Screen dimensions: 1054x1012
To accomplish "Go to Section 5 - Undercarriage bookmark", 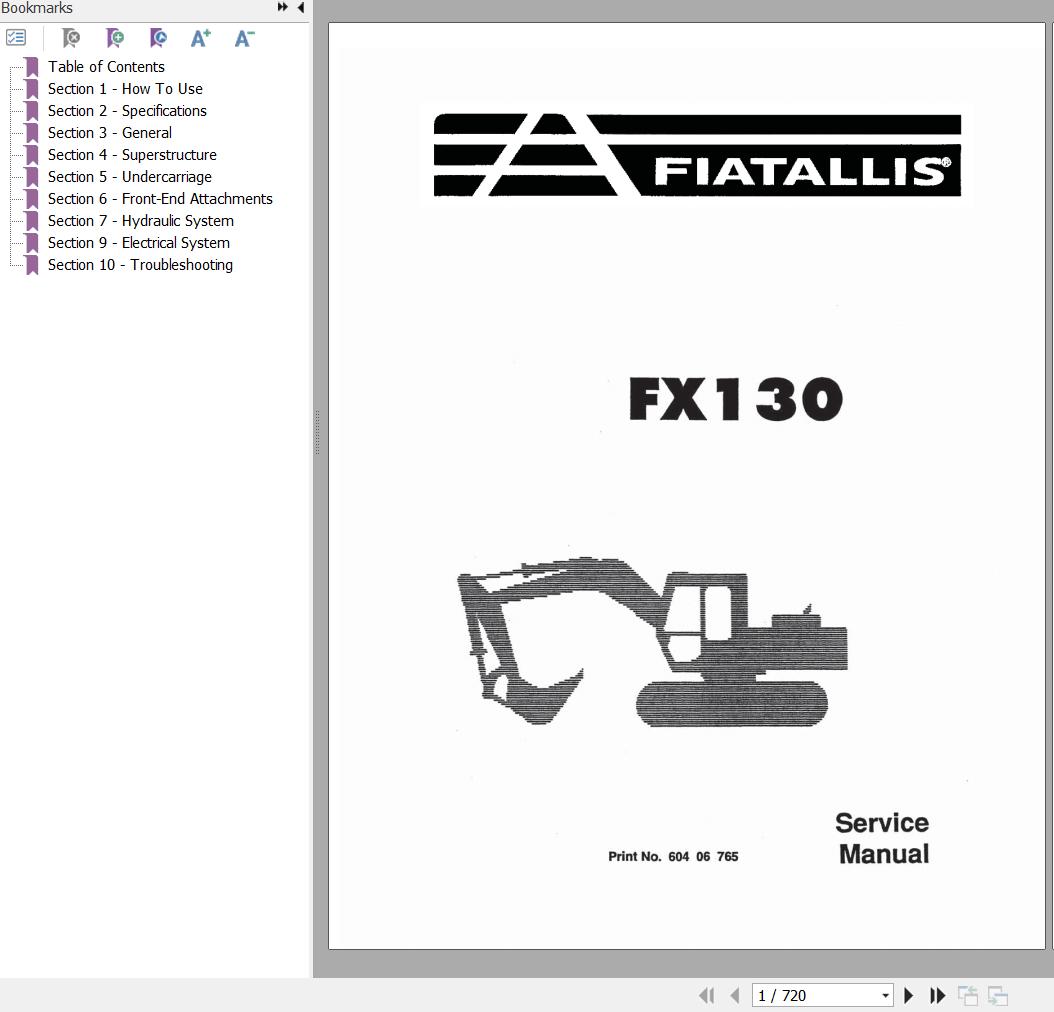I will tap(129, 176).
